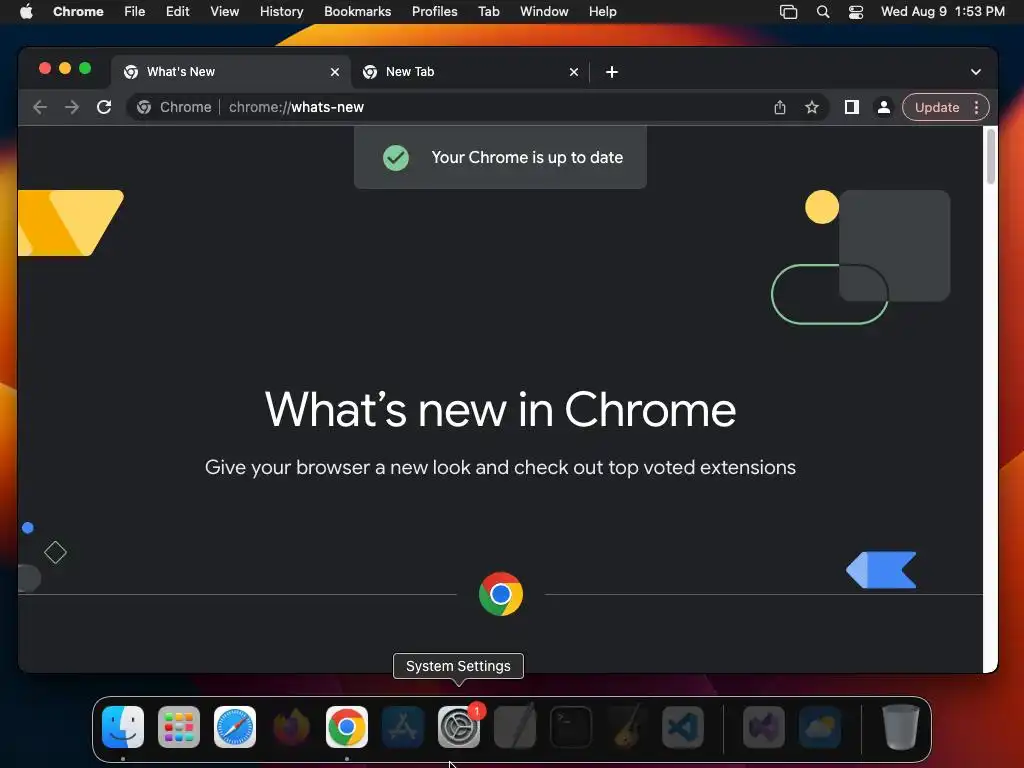Open Visual Studio purple icon in Dock
1024x768 pixels.
tap(764, 727)
